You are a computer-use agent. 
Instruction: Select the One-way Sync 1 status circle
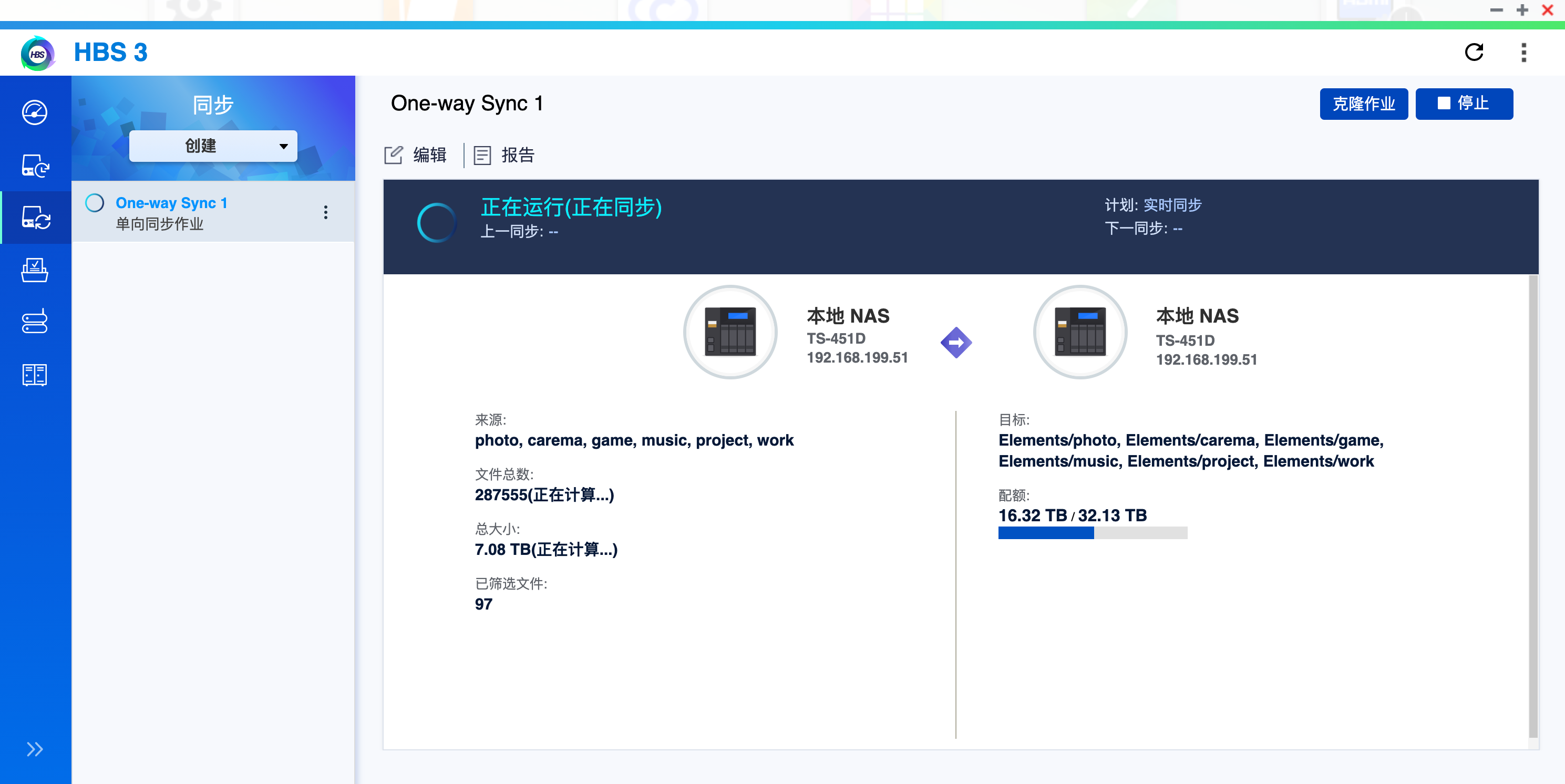tap(95, 203)
